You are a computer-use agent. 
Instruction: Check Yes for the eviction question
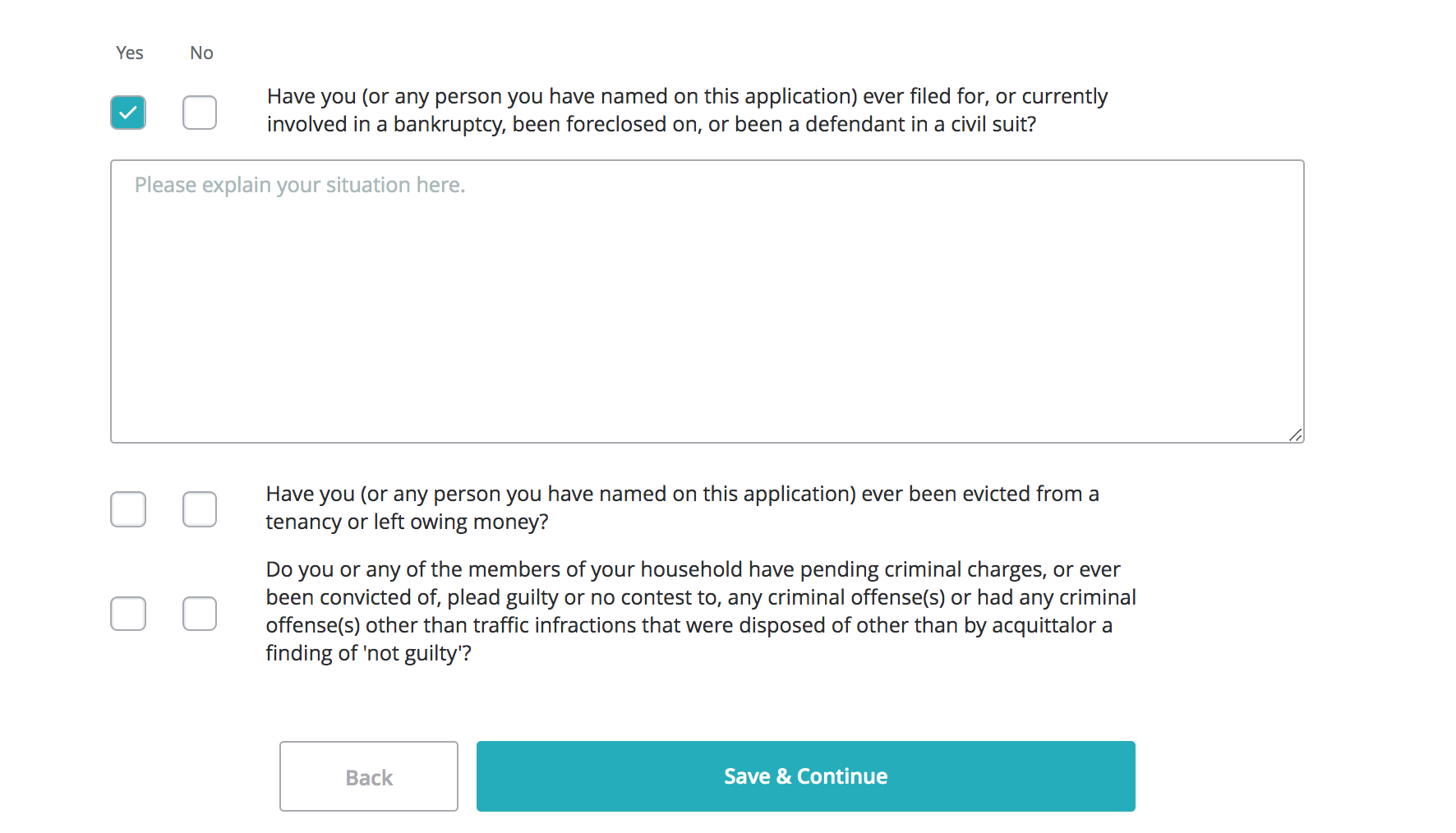pos(128,509)
